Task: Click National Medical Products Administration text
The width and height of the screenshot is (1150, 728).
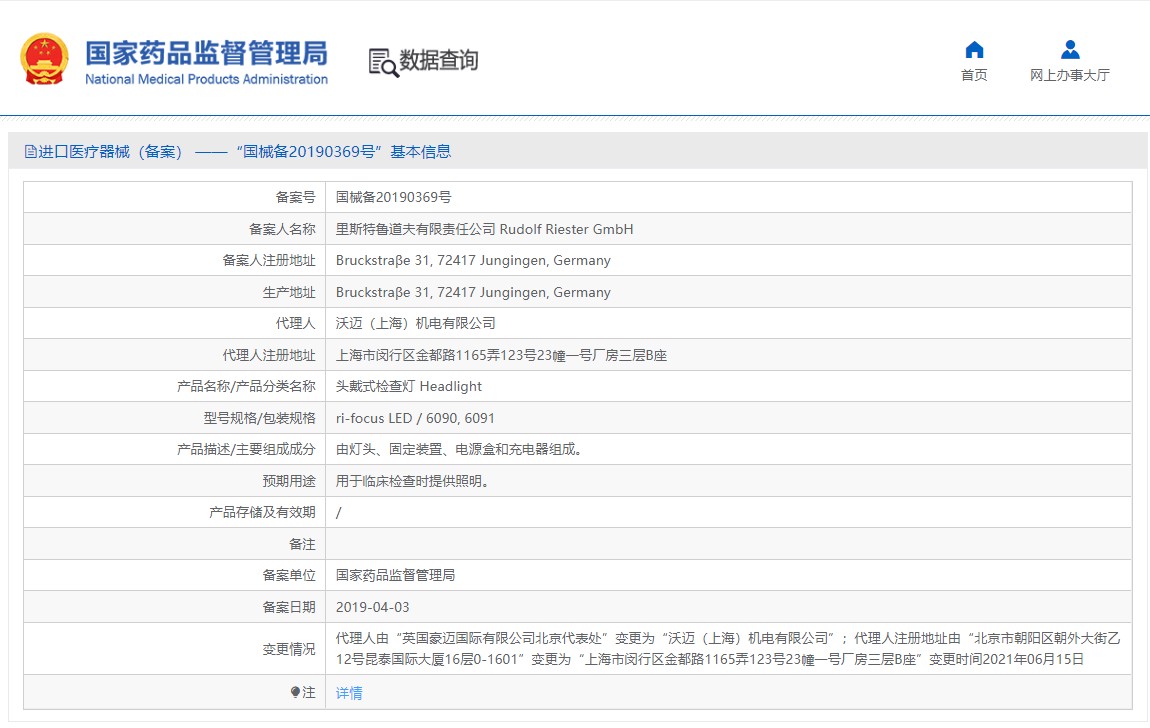Action: [206, 79]
